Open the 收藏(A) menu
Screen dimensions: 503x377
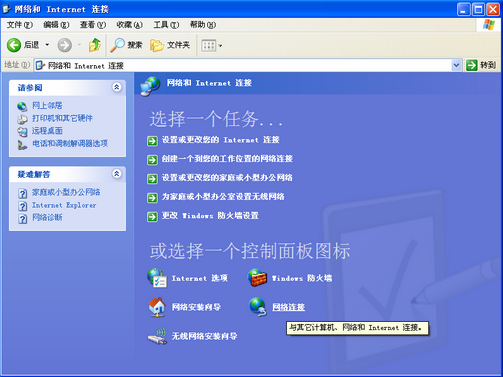(x=129, y=25)
